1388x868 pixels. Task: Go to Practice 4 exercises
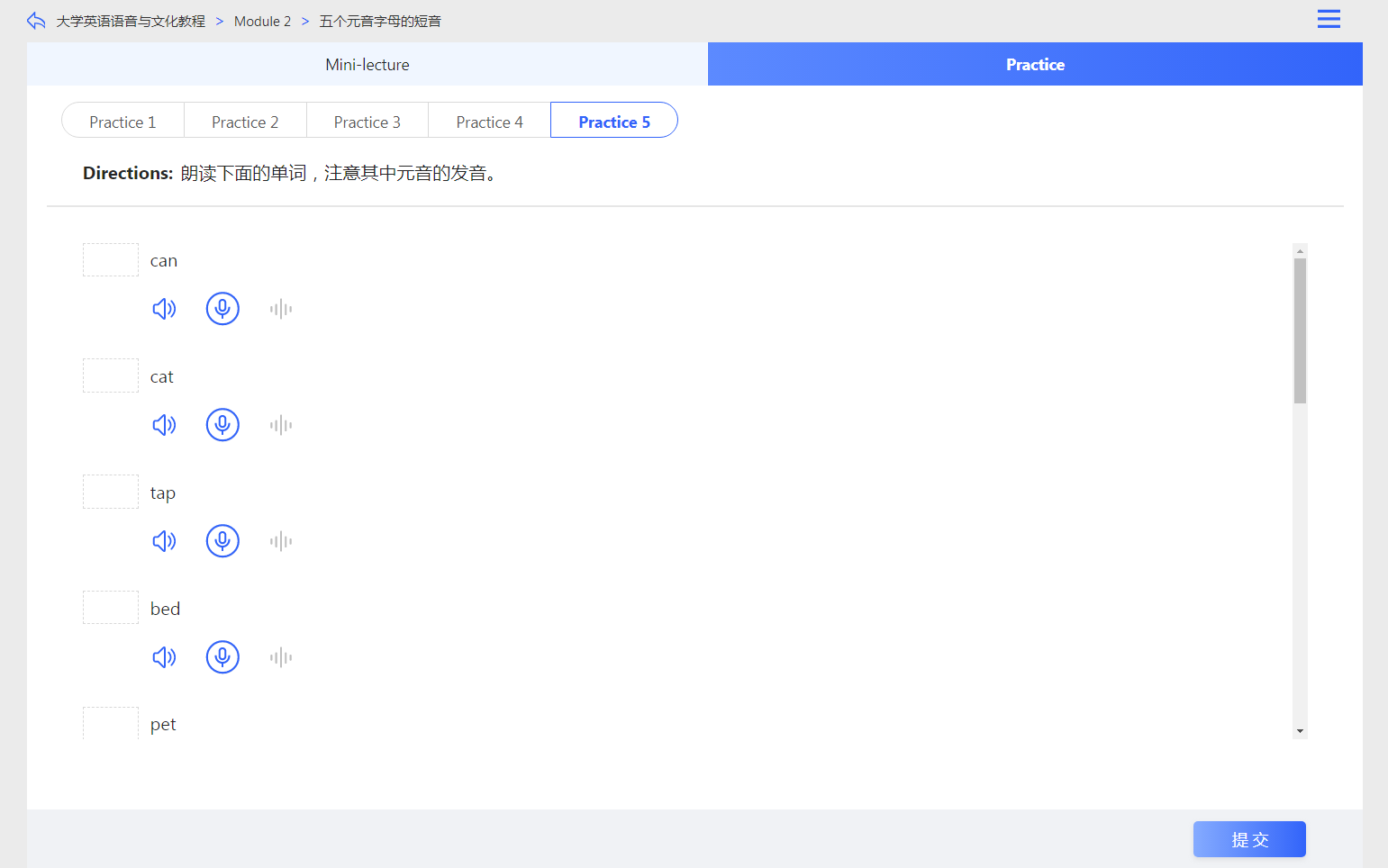[x=489, y=122]
